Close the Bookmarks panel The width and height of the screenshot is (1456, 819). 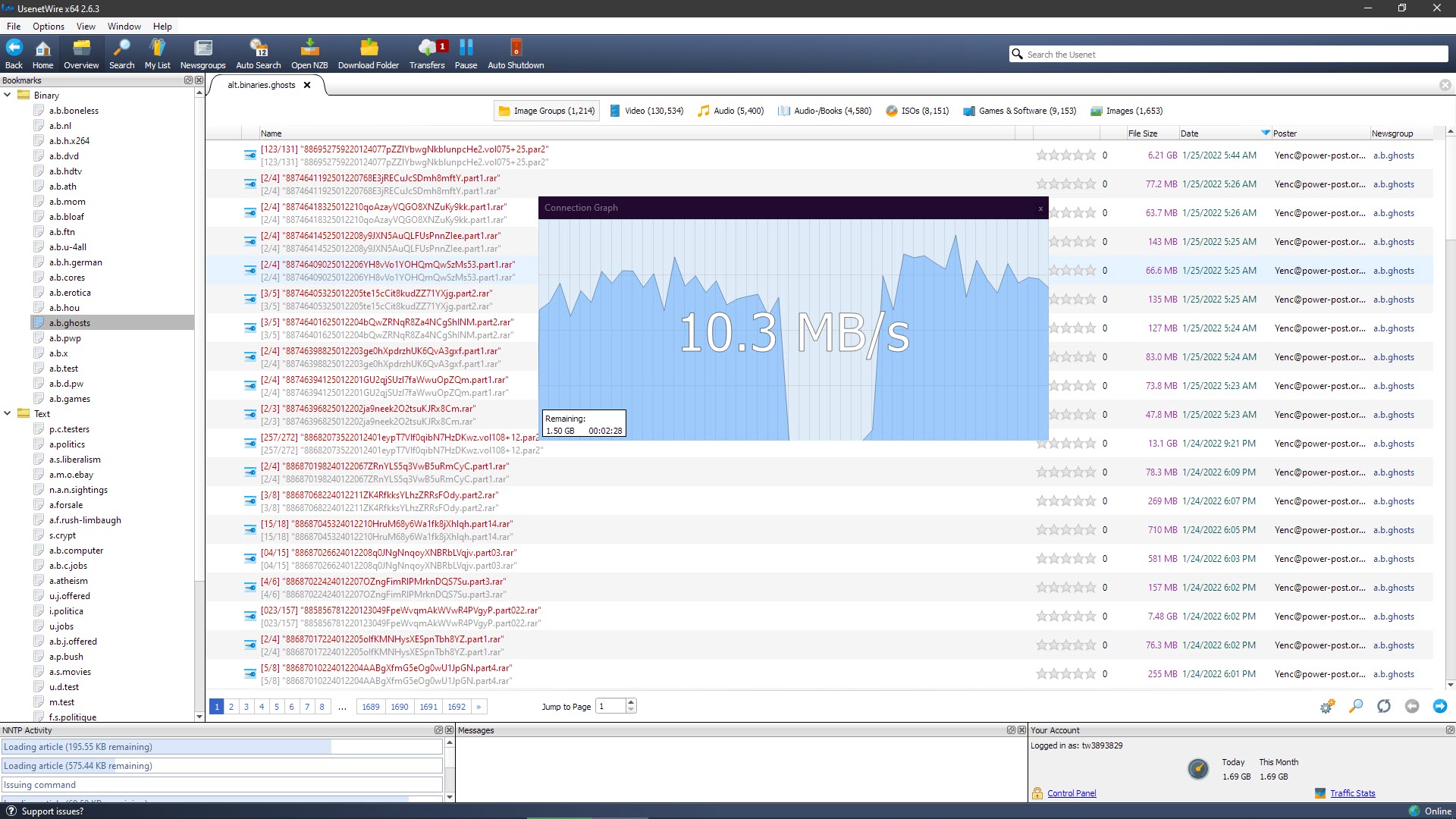tap(199, 80)
